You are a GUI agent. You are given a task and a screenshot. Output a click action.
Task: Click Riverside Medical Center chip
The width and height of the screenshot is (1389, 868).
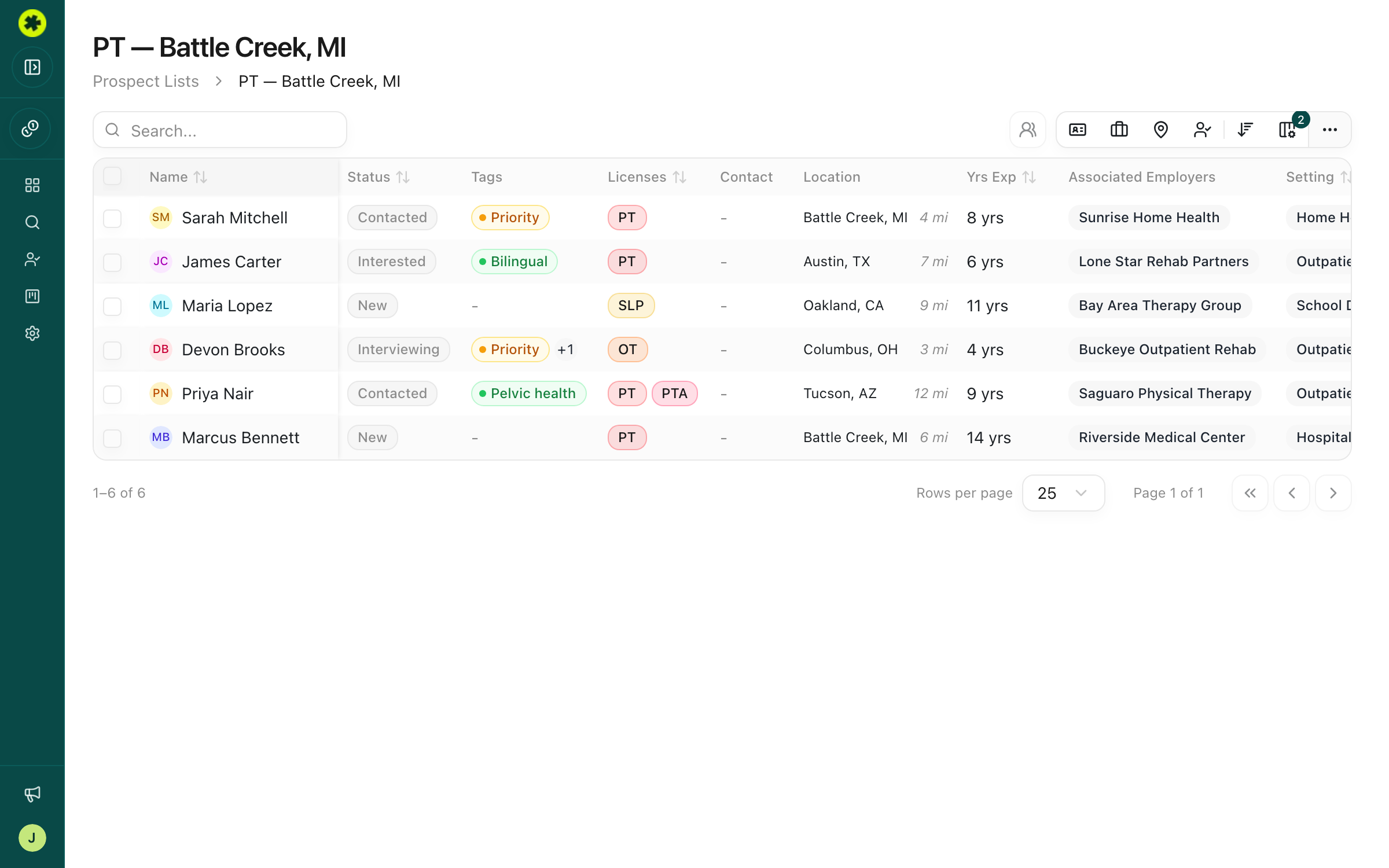(1162, 437)
